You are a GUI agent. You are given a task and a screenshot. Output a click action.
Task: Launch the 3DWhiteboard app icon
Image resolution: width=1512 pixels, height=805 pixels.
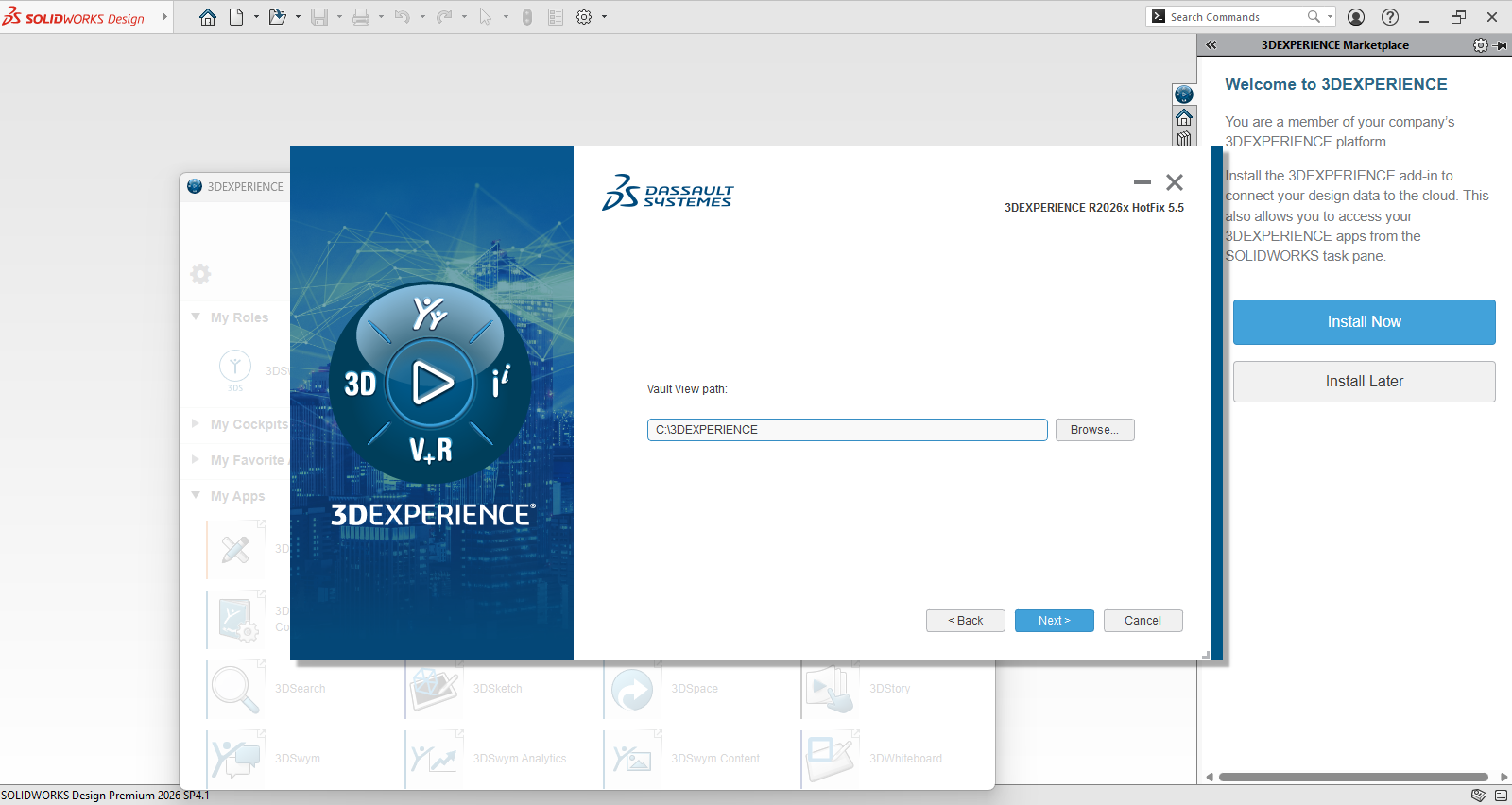(x=831, y=758)
